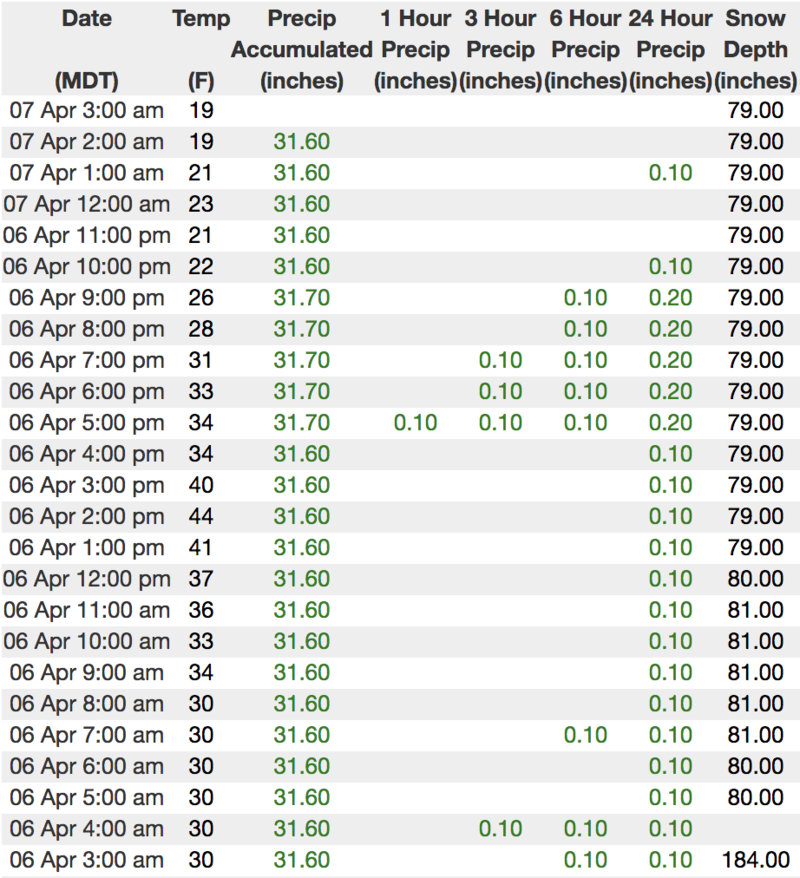The height and width of the screenshot is (878, 800).
Task: Select the only 1 Hour Precip 0.10 value
Action: [x=415, y=422]
